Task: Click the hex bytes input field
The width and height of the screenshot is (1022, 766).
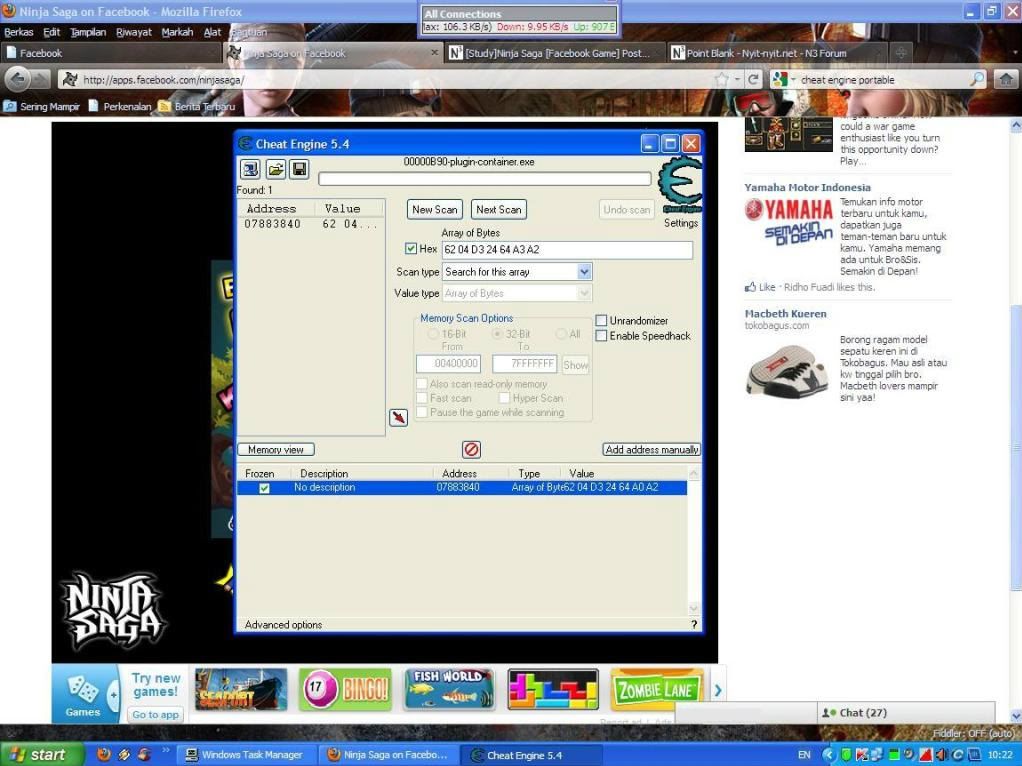Action: tap(567, 250)
